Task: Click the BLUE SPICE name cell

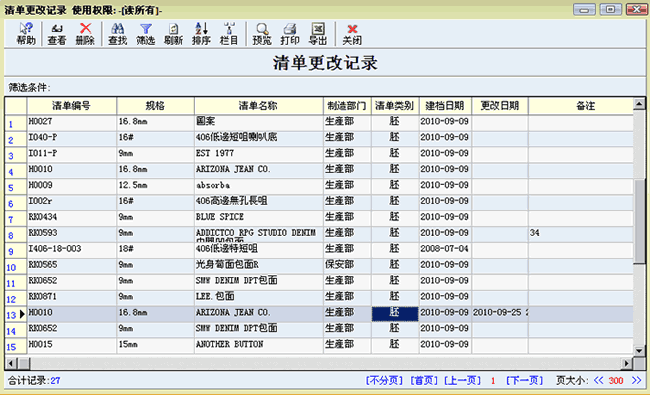Action: click(259, 217)
